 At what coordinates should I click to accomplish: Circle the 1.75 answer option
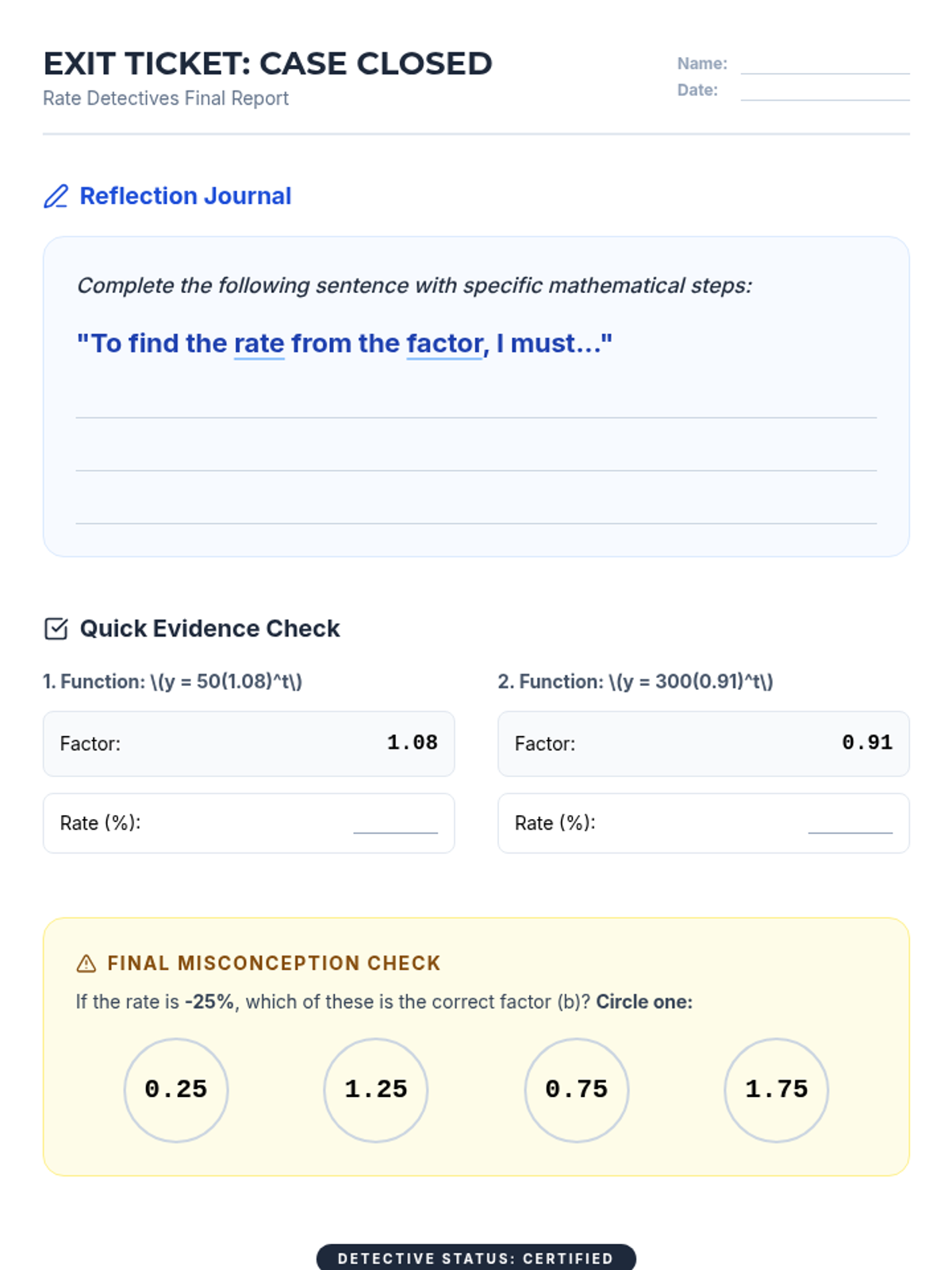click(777, 1090)
